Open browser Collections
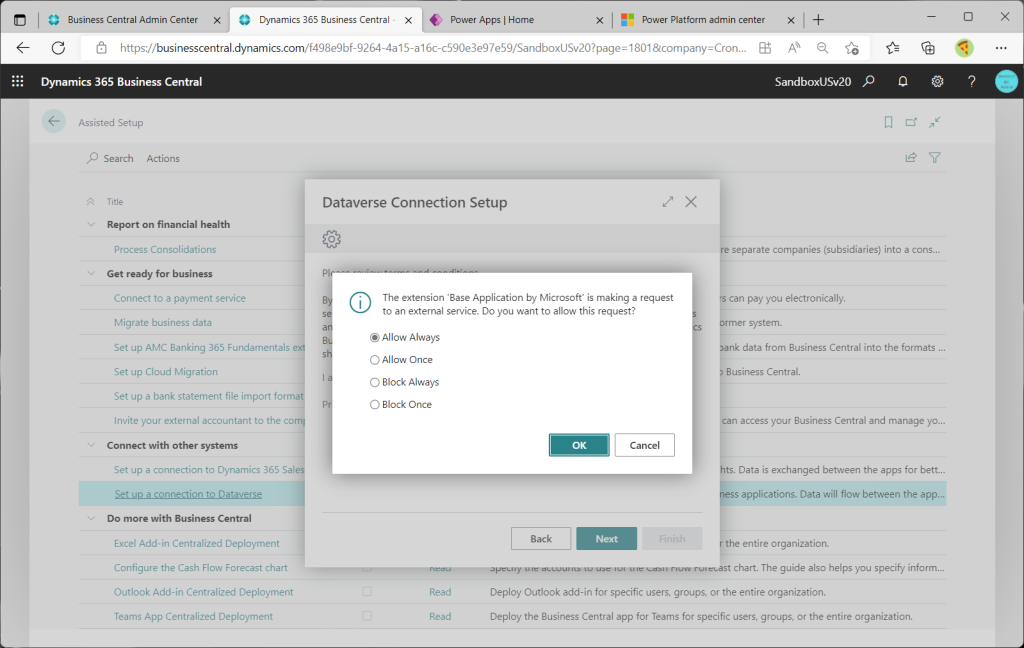 click(928, 48)
